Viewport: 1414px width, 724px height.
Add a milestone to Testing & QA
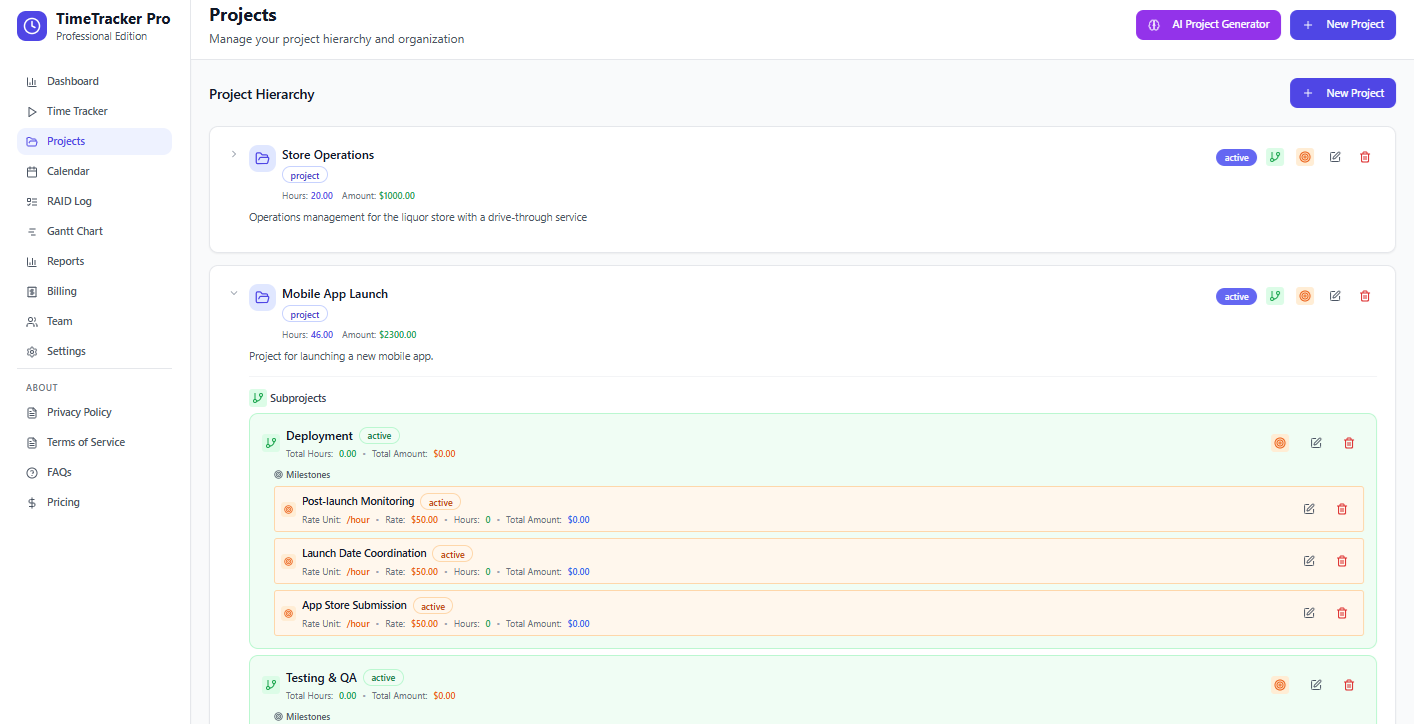(1280, 685)
